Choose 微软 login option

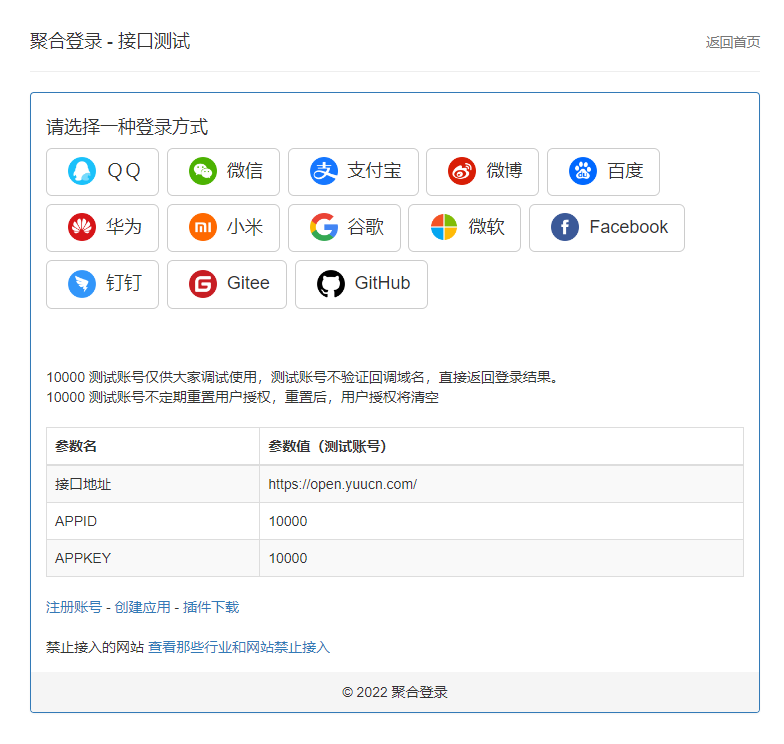(x=464, y=228)
